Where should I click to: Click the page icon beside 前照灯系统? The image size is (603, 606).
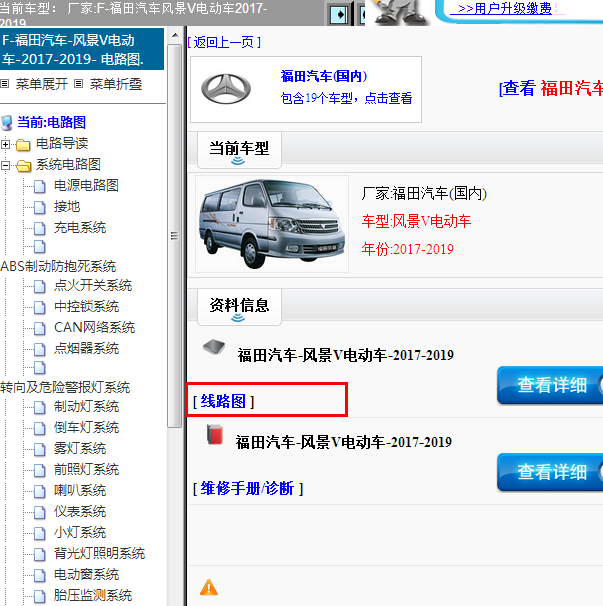click(x=39, y=470)
